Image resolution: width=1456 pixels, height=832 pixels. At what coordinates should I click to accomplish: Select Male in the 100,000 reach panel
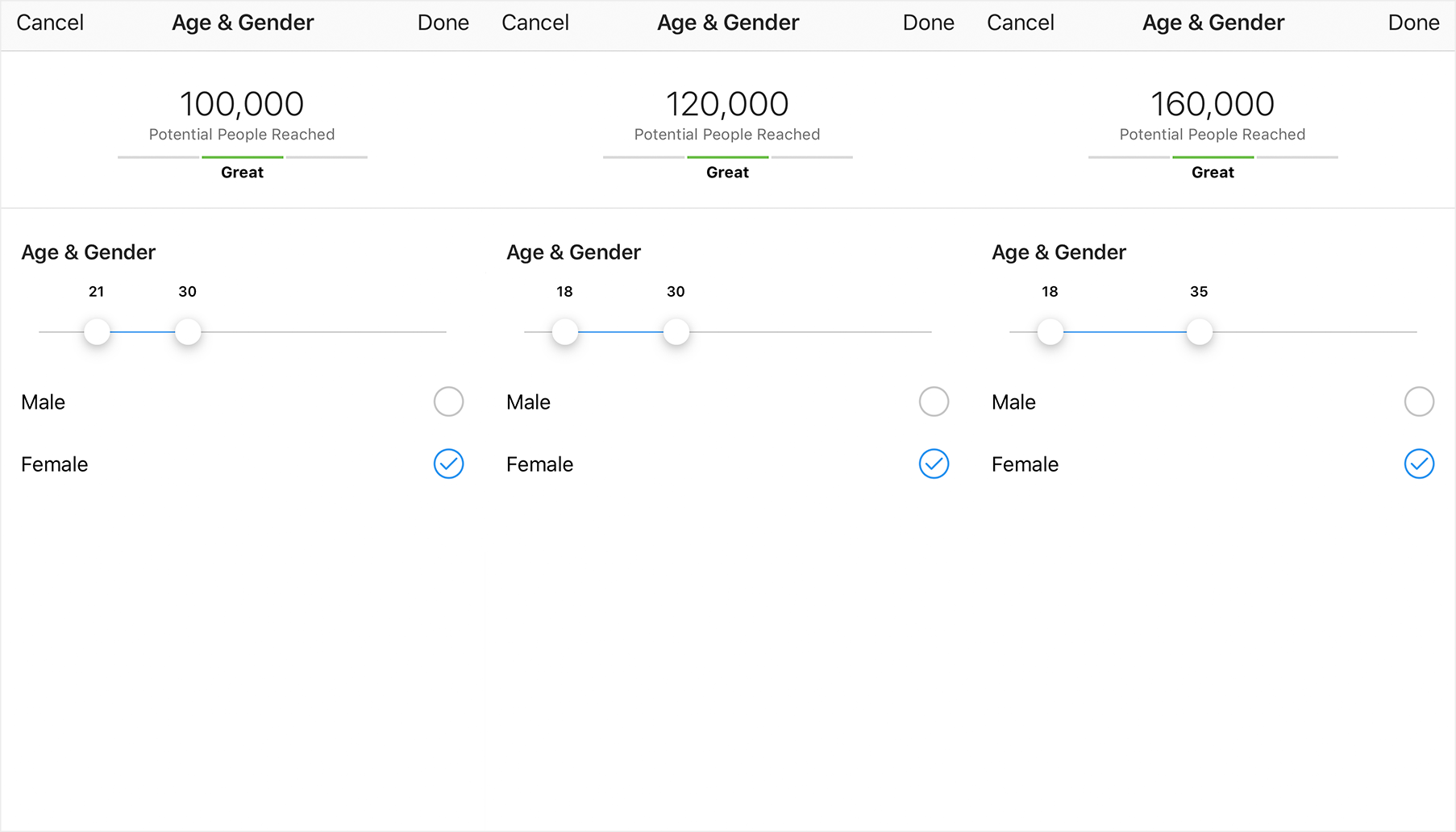coord(449,401)
